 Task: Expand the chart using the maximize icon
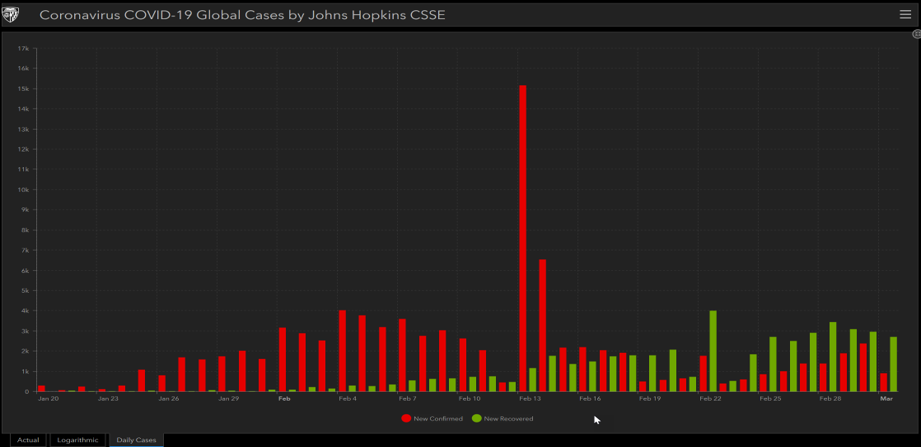pos(916,35)
